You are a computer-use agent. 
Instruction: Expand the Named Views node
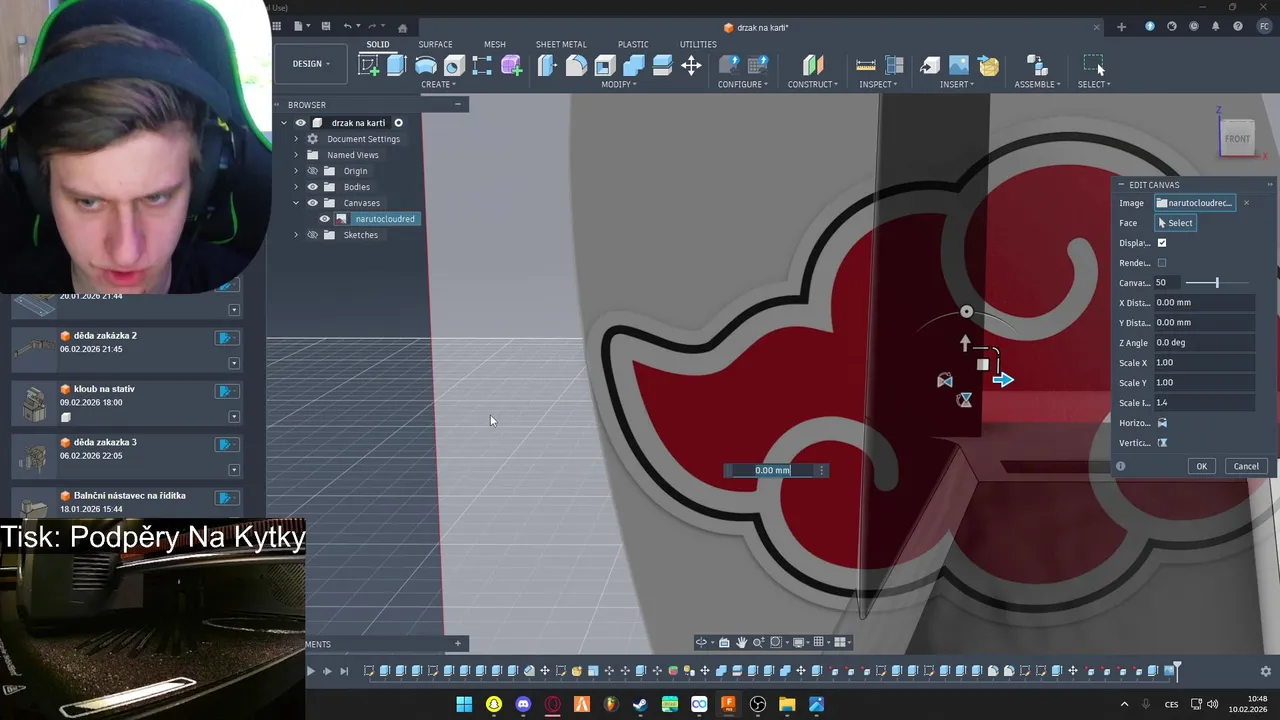pos(296,155)
